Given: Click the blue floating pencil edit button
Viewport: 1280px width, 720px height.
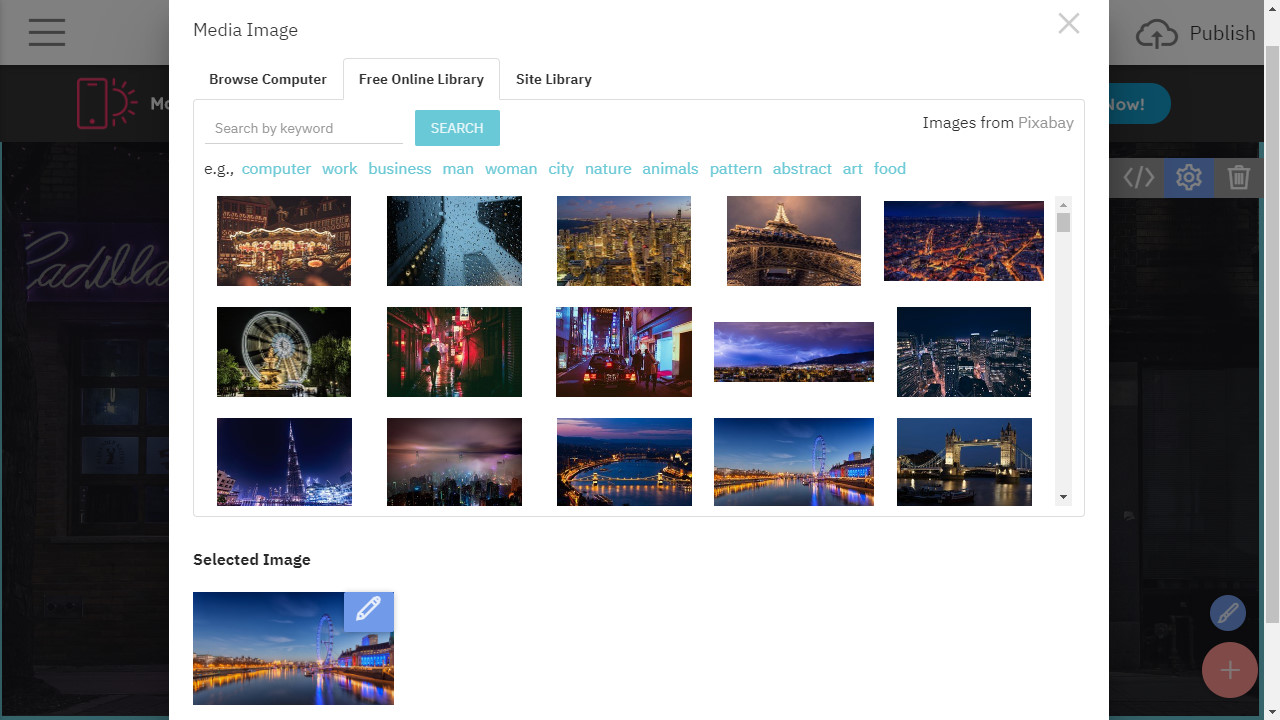Looking at the screenshot, I should 1227,613.
